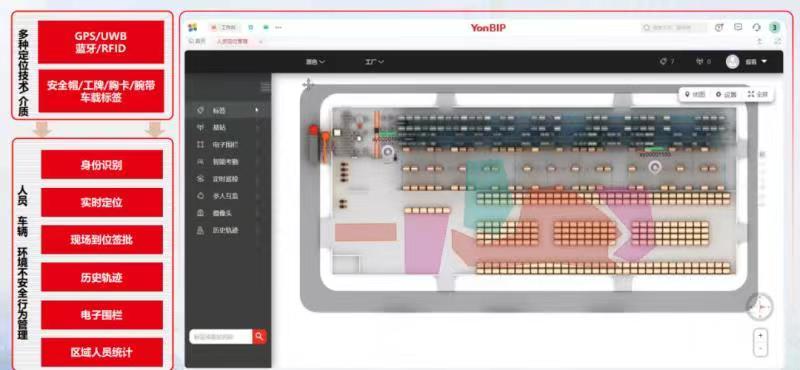Open the 电子围栏 fence sidebar icon
800x370 pixels.
(x=201, y=144)
